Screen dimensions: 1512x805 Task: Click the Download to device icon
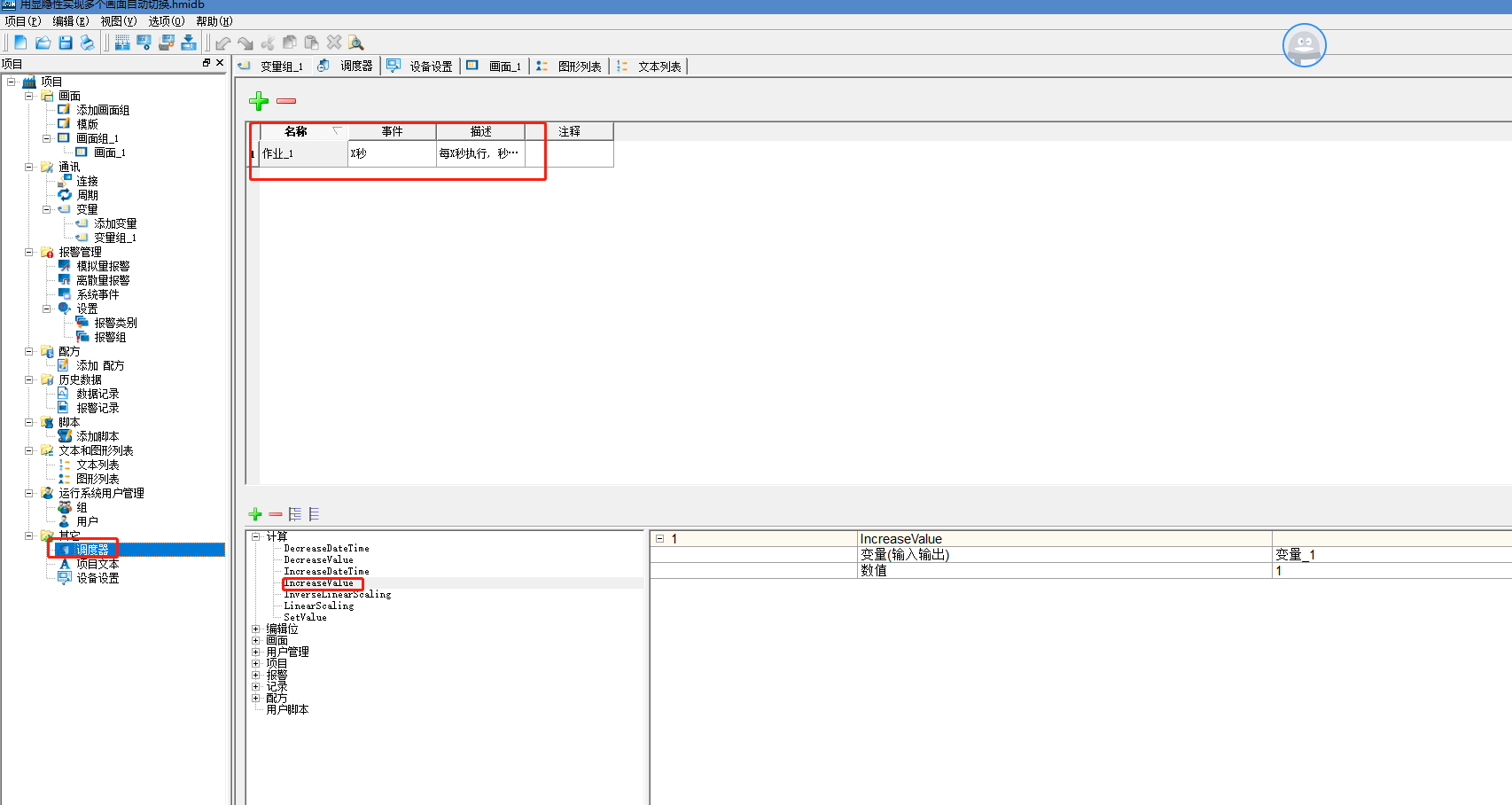[x=189, y=43]
